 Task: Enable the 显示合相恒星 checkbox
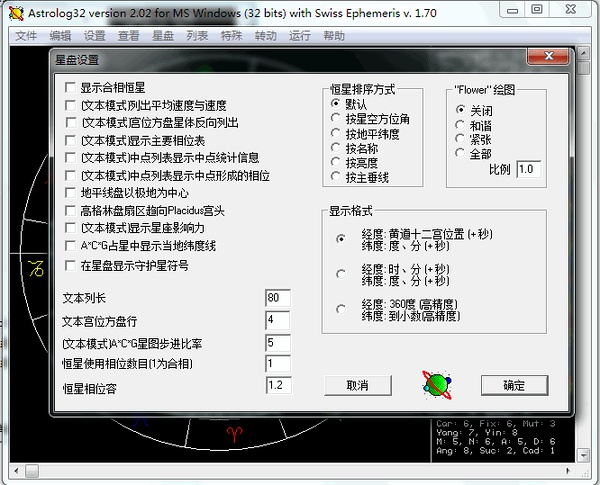[x=69, y=87]
